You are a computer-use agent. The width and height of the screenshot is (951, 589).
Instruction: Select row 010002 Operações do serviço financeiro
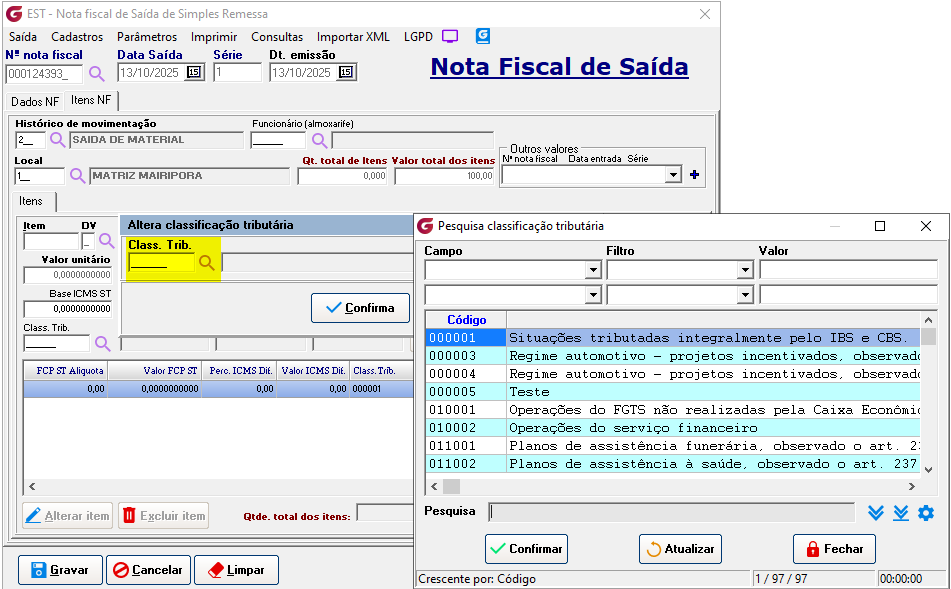(x=673, y=428)
